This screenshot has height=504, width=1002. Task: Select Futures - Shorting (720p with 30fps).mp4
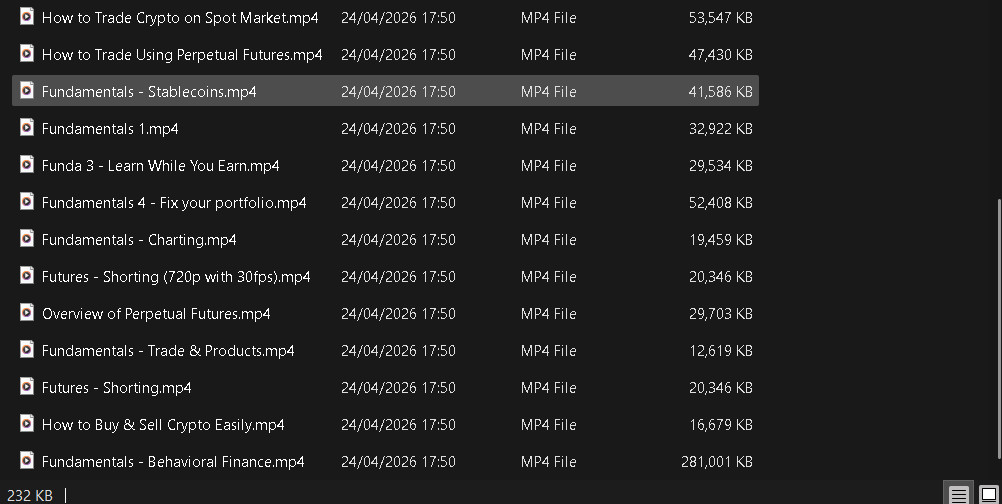pyautogui.click(x=176, y=277)
